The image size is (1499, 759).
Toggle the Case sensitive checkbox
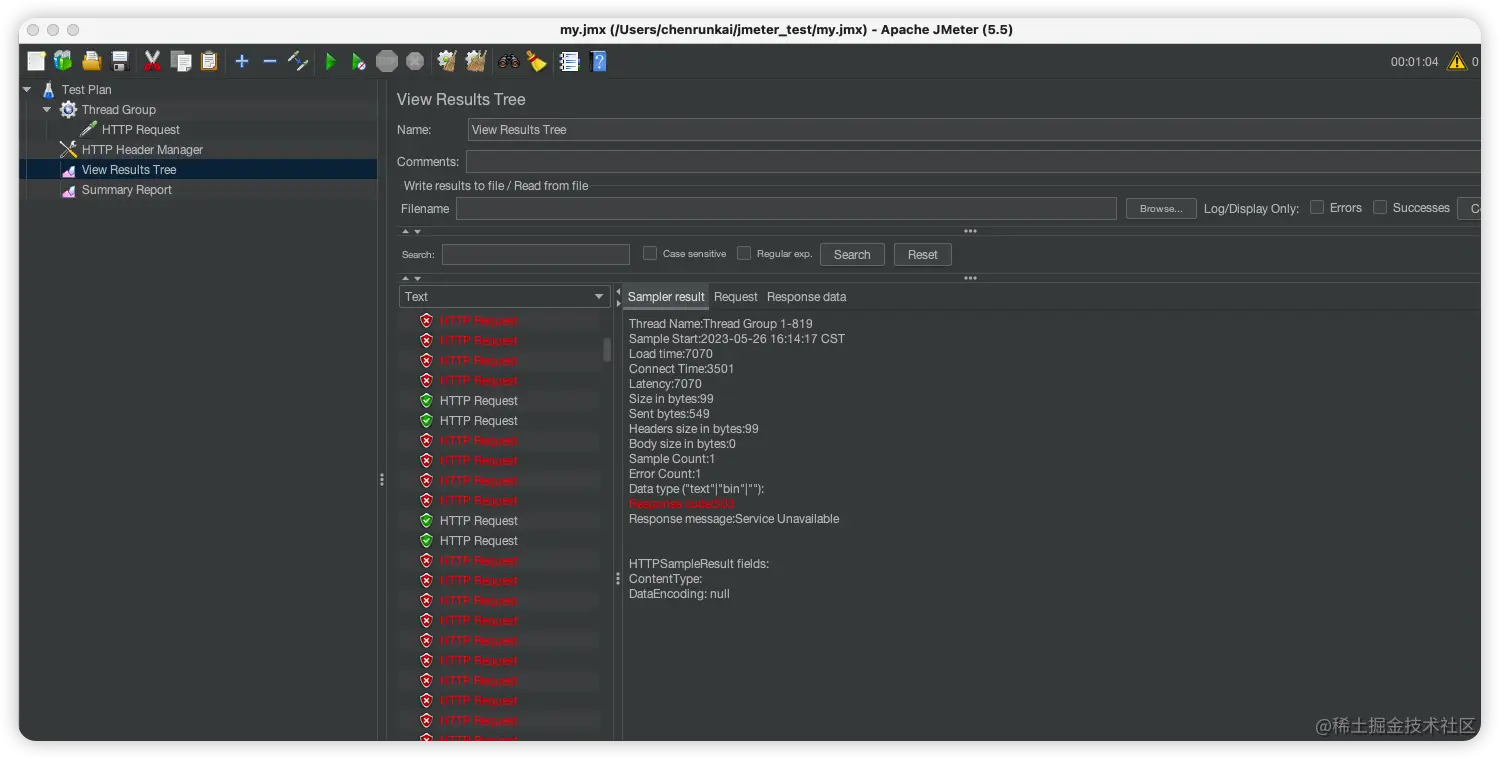pos(650,254)
